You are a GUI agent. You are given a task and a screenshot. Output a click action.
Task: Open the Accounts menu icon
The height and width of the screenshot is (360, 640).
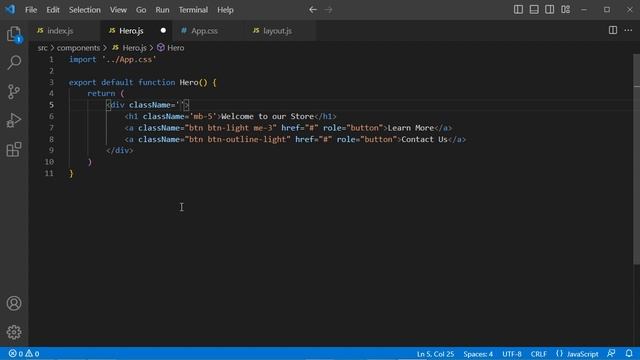(14, 303)
